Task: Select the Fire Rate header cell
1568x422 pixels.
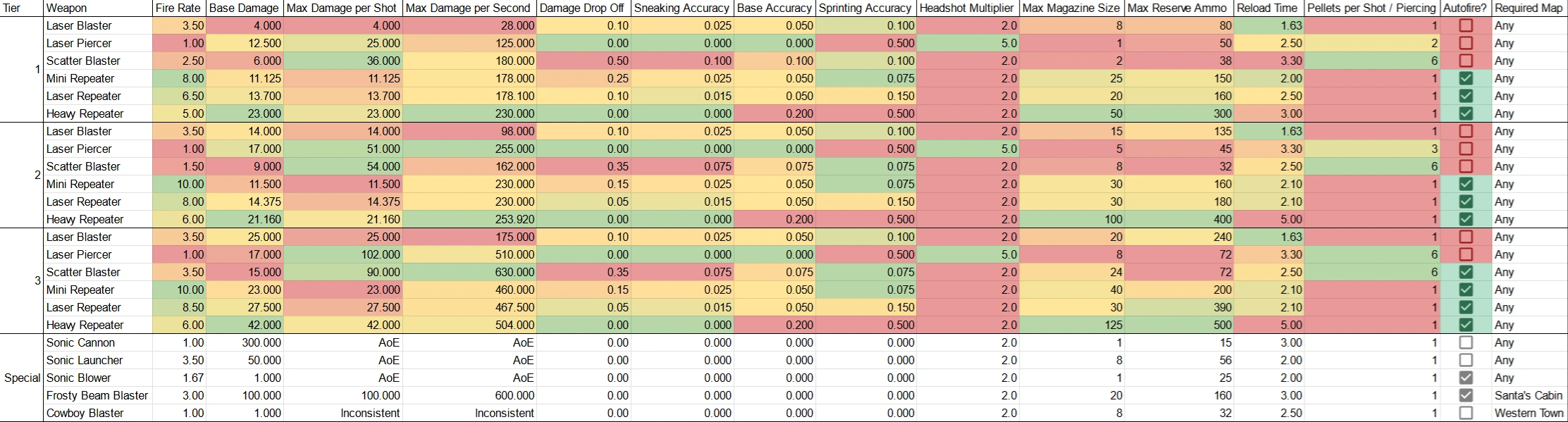Action: [178, 8]
